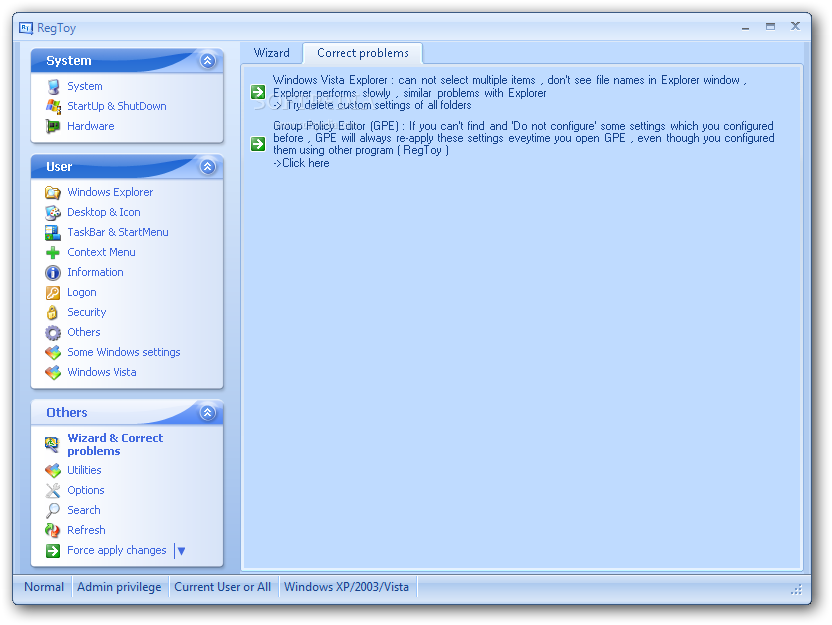Open TaskBar & StartMenu settings
The width and height of the screenshot is (832, 625).
[118, 232]
